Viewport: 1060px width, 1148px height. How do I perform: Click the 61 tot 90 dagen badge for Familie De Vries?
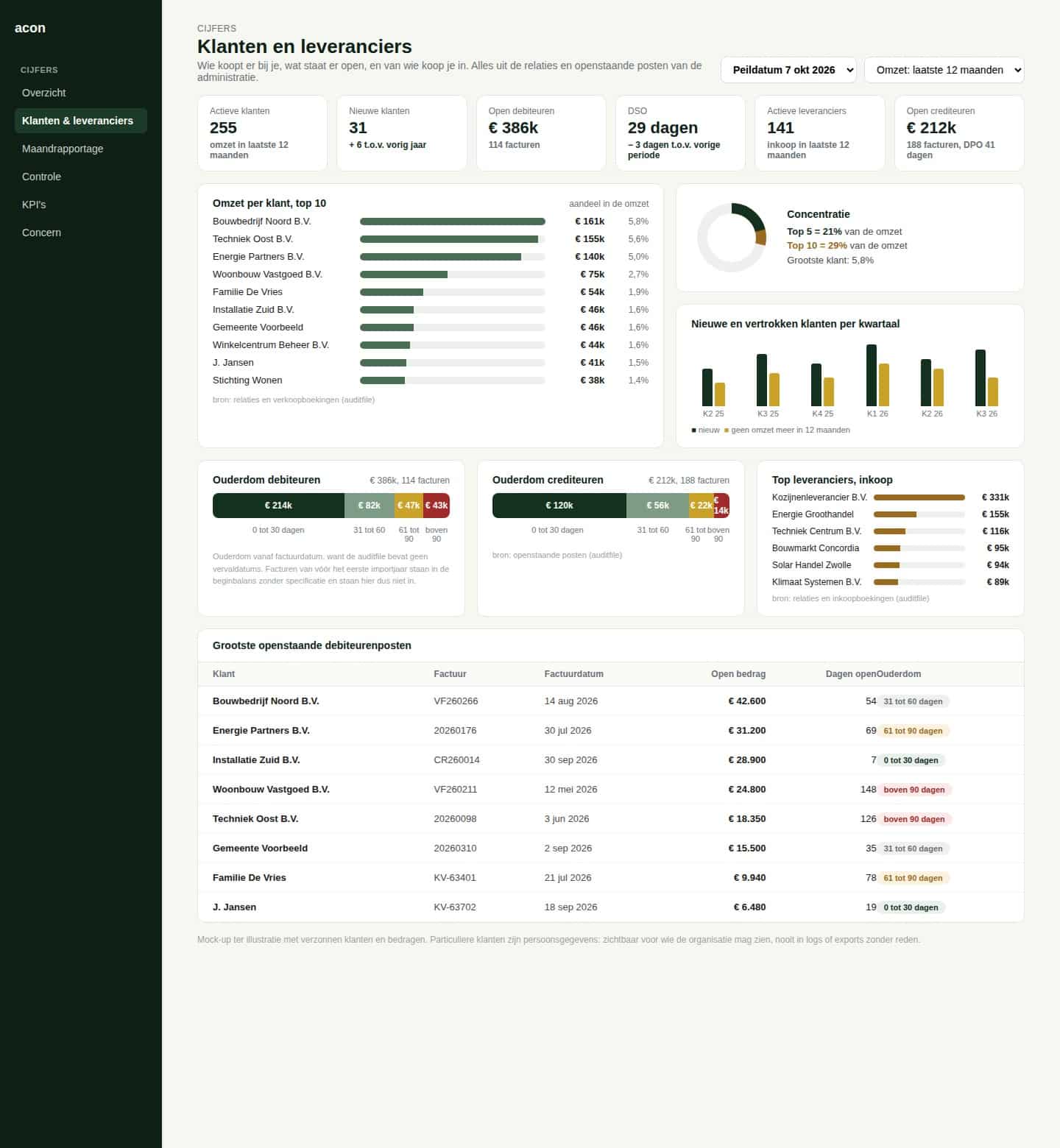click(x=913, y=878)
